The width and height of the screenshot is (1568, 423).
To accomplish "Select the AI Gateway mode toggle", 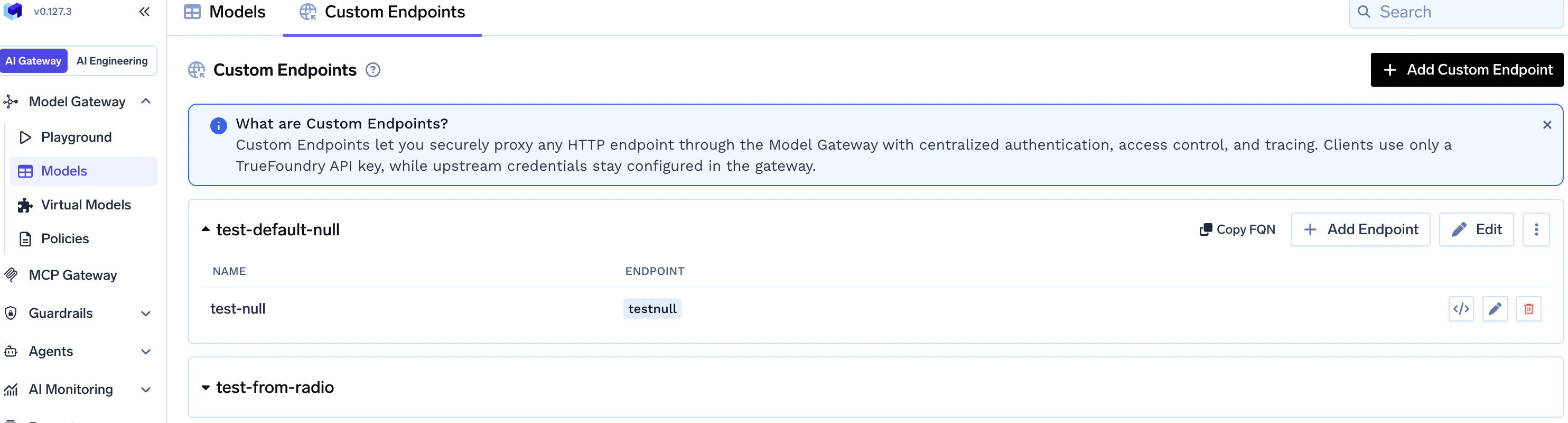I will pyautogui.click(x=34, y=60).
